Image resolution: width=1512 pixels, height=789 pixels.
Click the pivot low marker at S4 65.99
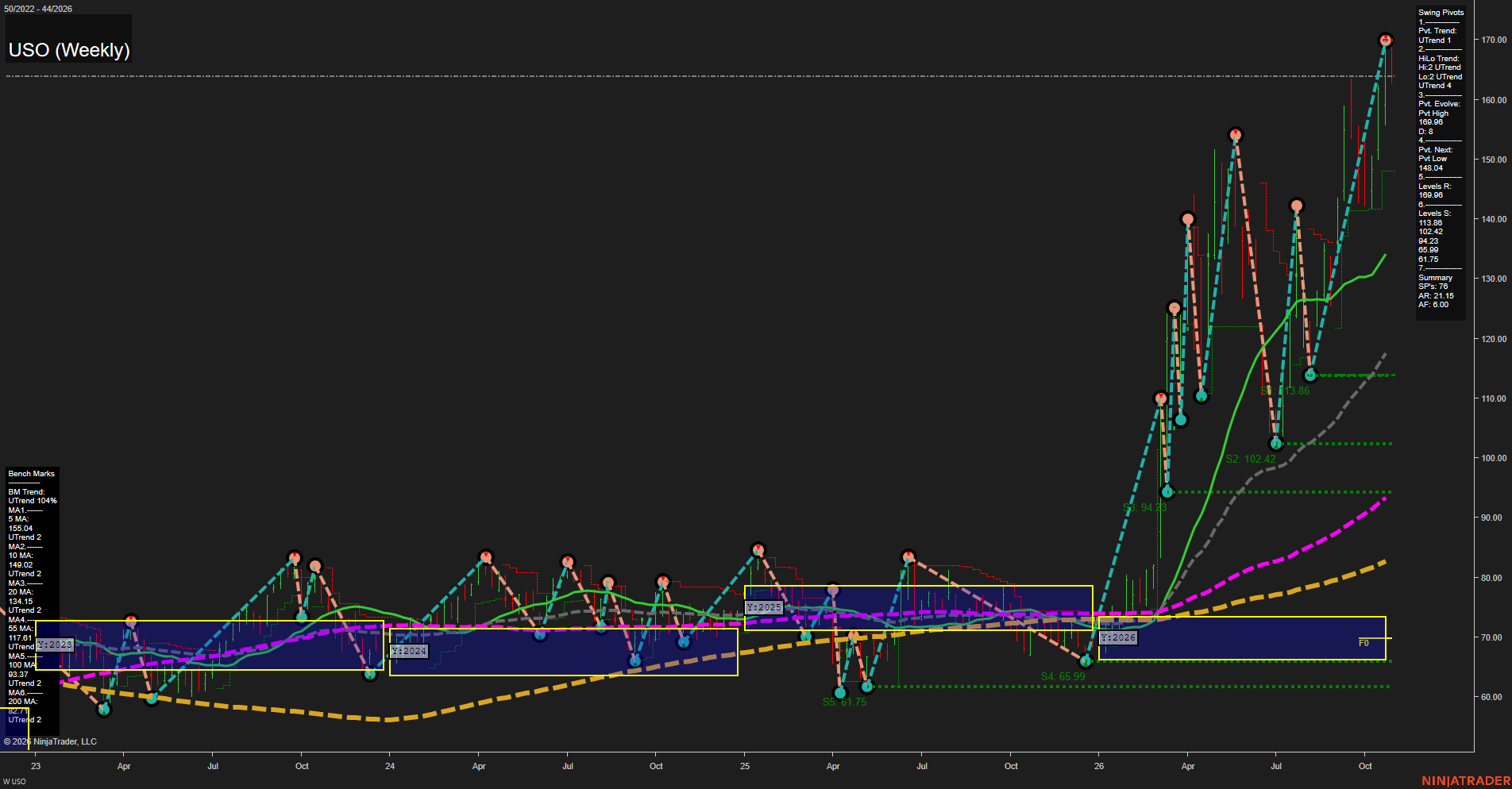[1086, 660]
